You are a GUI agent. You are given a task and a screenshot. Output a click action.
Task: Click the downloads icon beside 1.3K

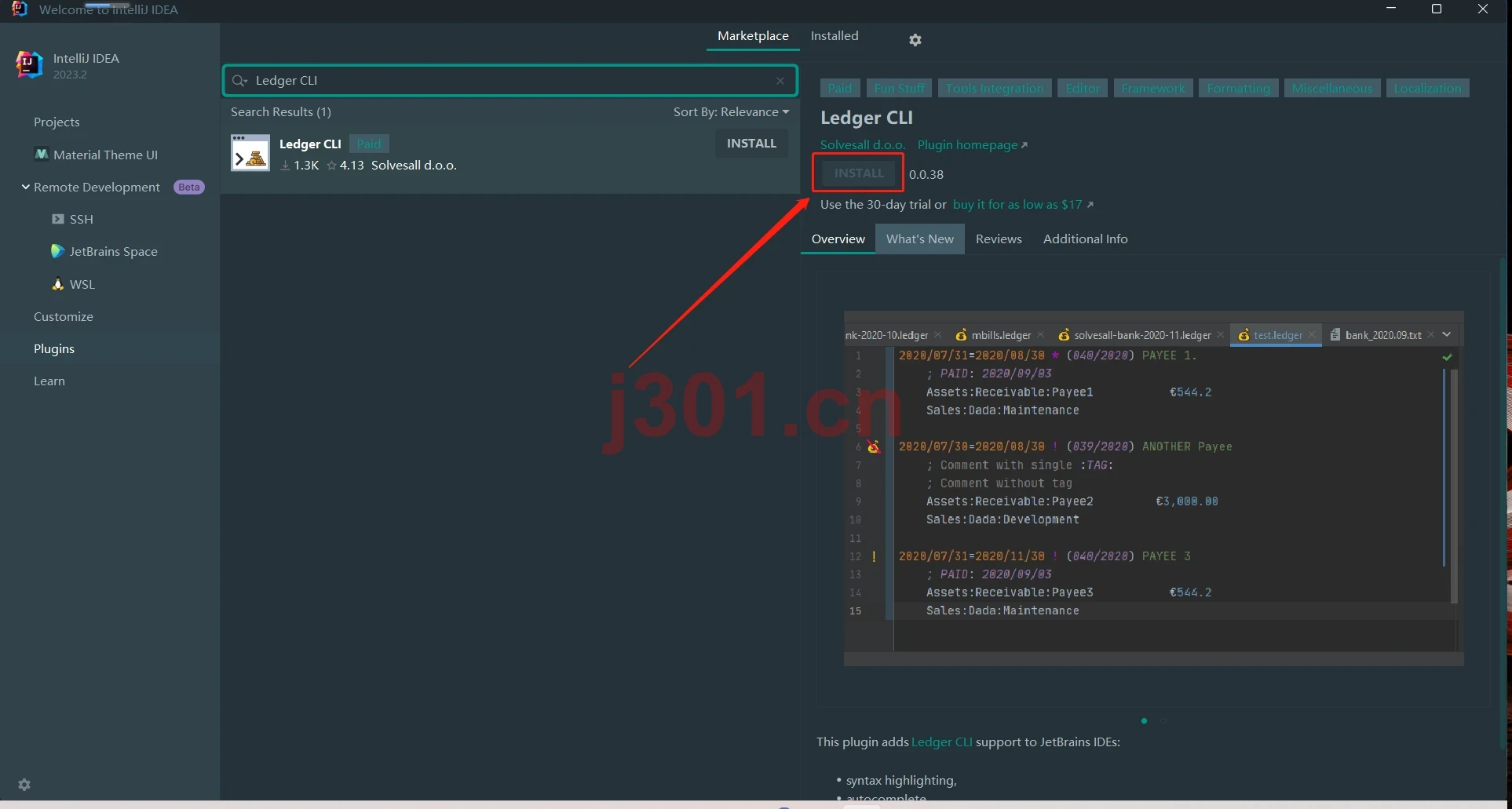pyautogui.click(x=286, y=166)
